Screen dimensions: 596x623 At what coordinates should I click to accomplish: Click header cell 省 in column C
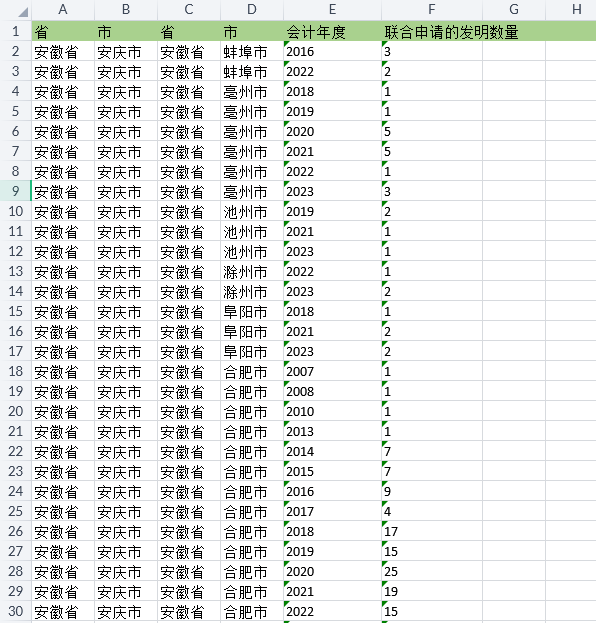pos(189,31)
